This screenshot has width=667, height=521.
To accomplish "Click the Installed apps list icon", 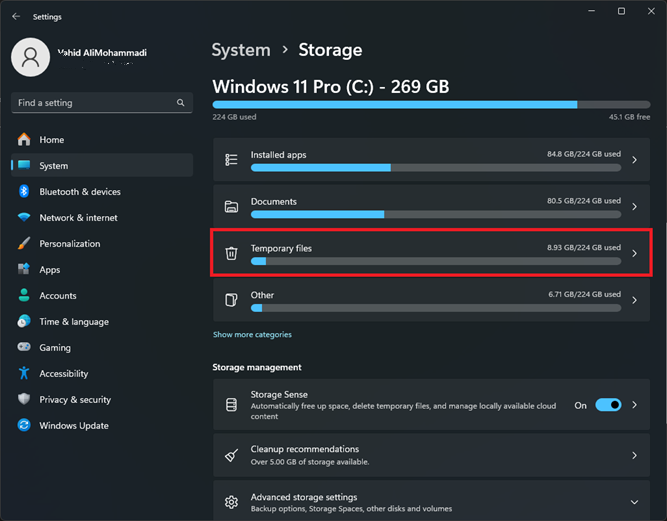I will (x=231, y=160).
